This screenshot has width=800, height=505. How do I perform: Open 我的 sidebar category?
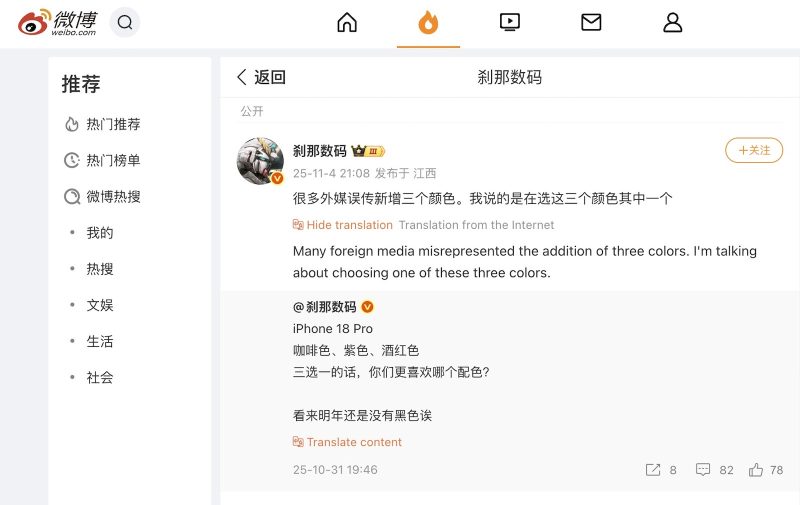[x=99, y=233]
